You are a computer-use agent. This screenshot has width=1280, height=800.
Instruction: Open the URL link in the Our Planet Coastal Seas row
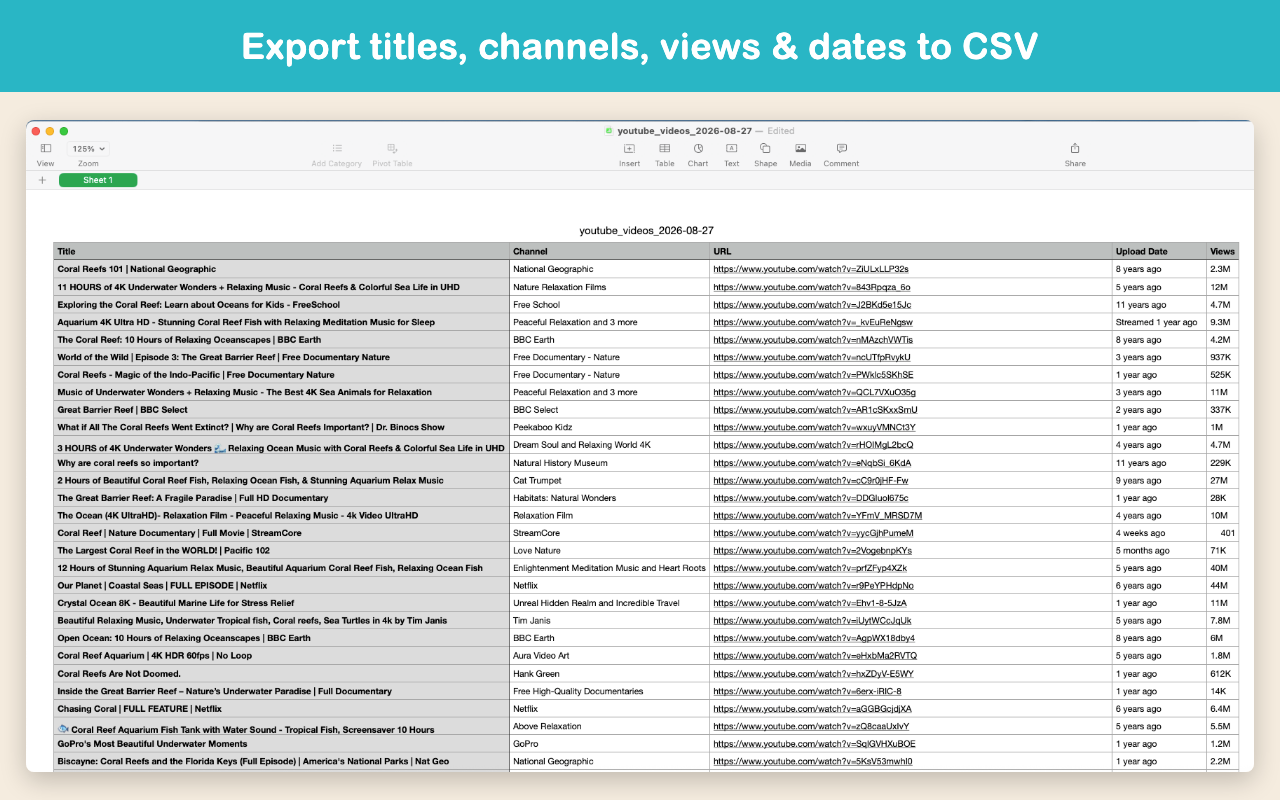tap(813, 586)
